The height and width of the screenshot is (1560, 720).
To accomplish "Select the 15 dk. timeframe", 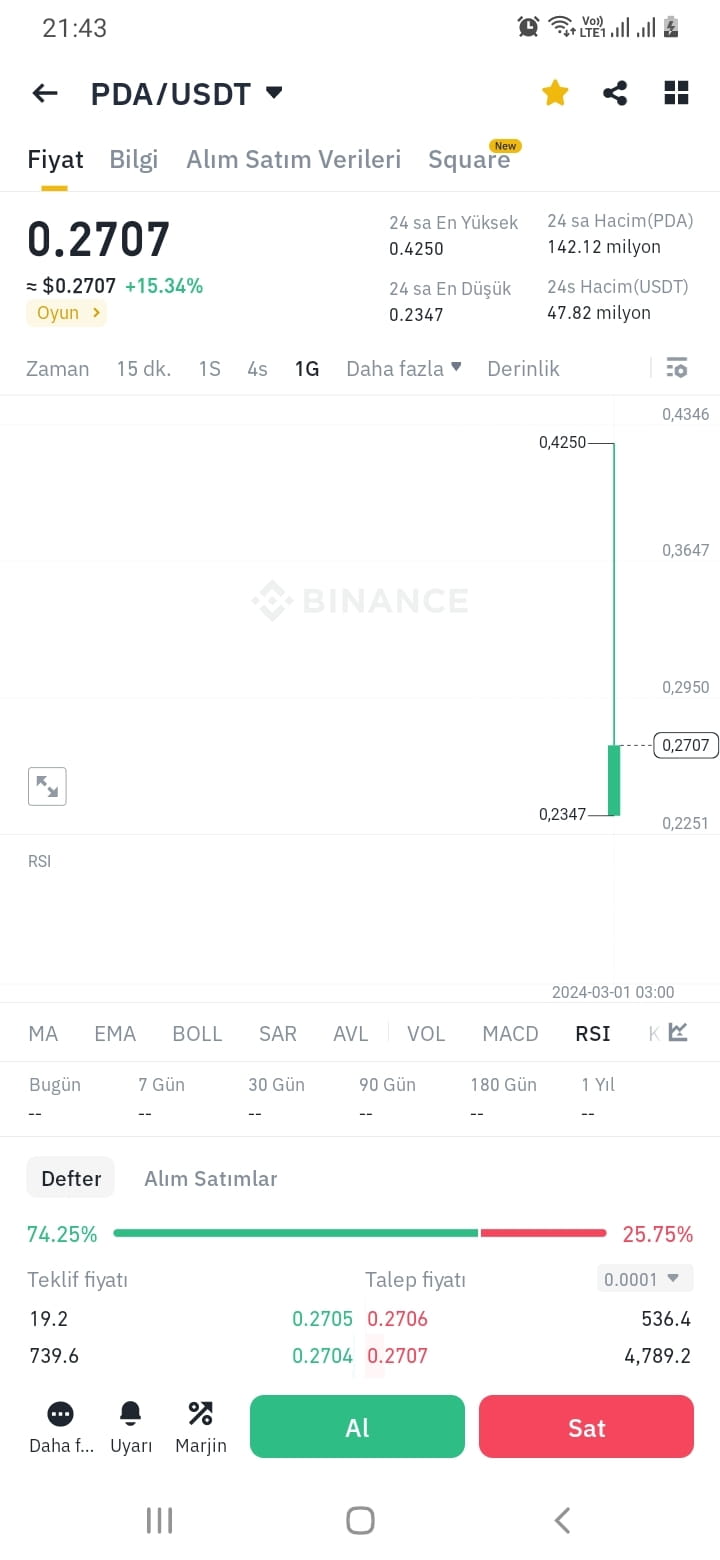I will point(143,368).
